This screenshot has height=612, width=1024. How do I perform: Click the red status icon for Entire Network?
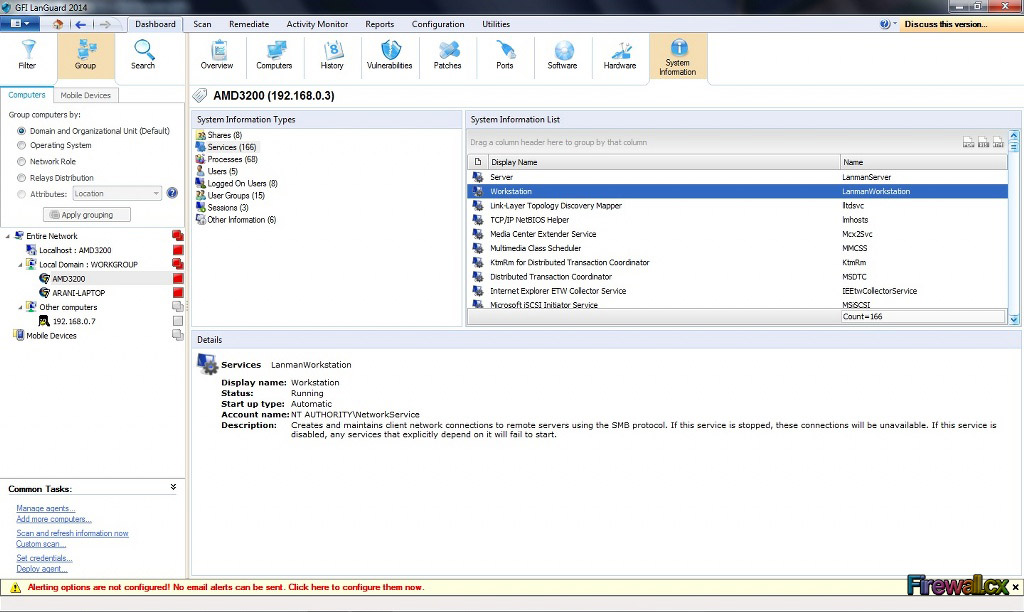(178, 235)
